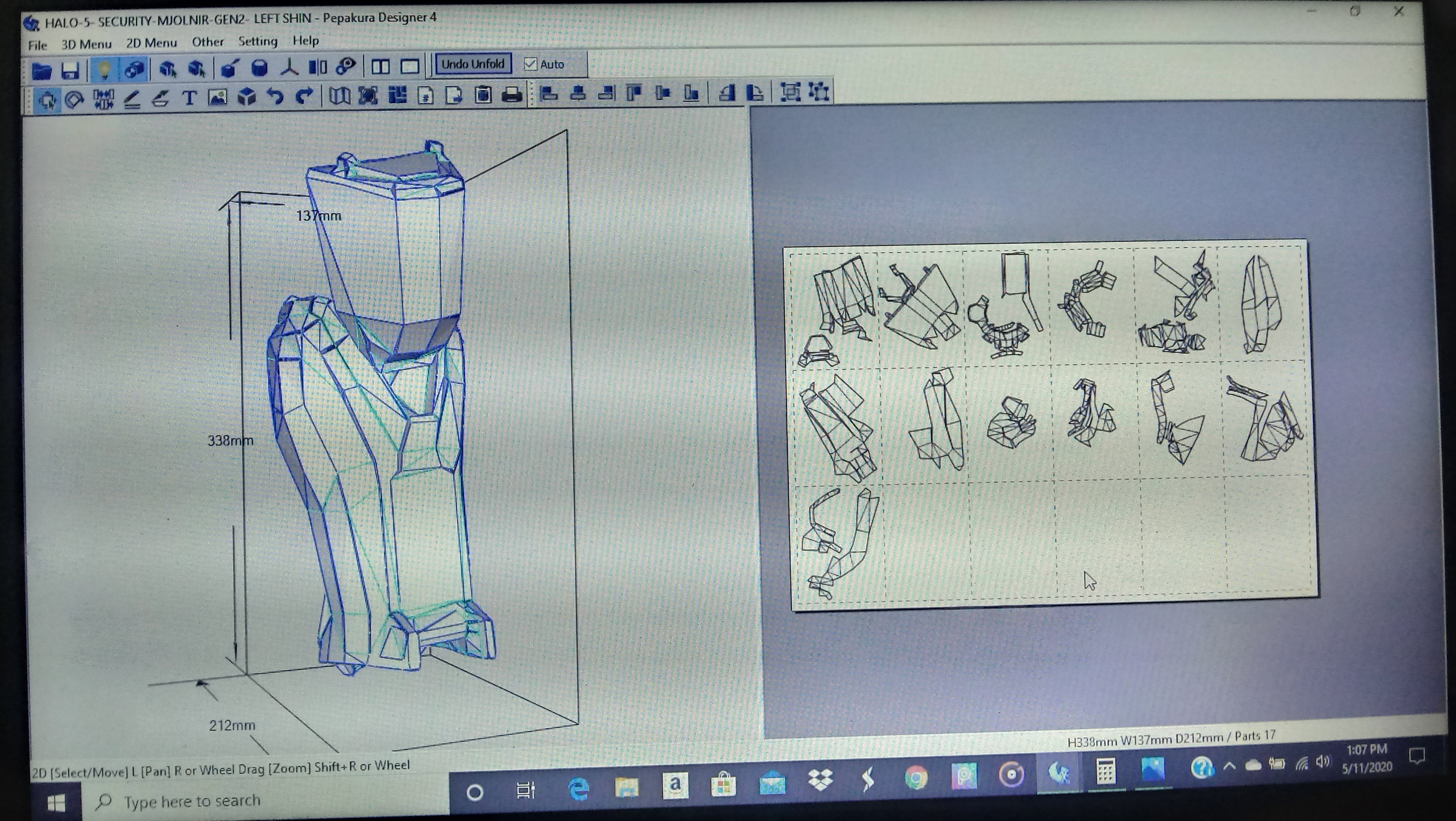Viewport: 1456px width, 821px height.
Task: Click the 137mm width dimension label
Action: 319,216
